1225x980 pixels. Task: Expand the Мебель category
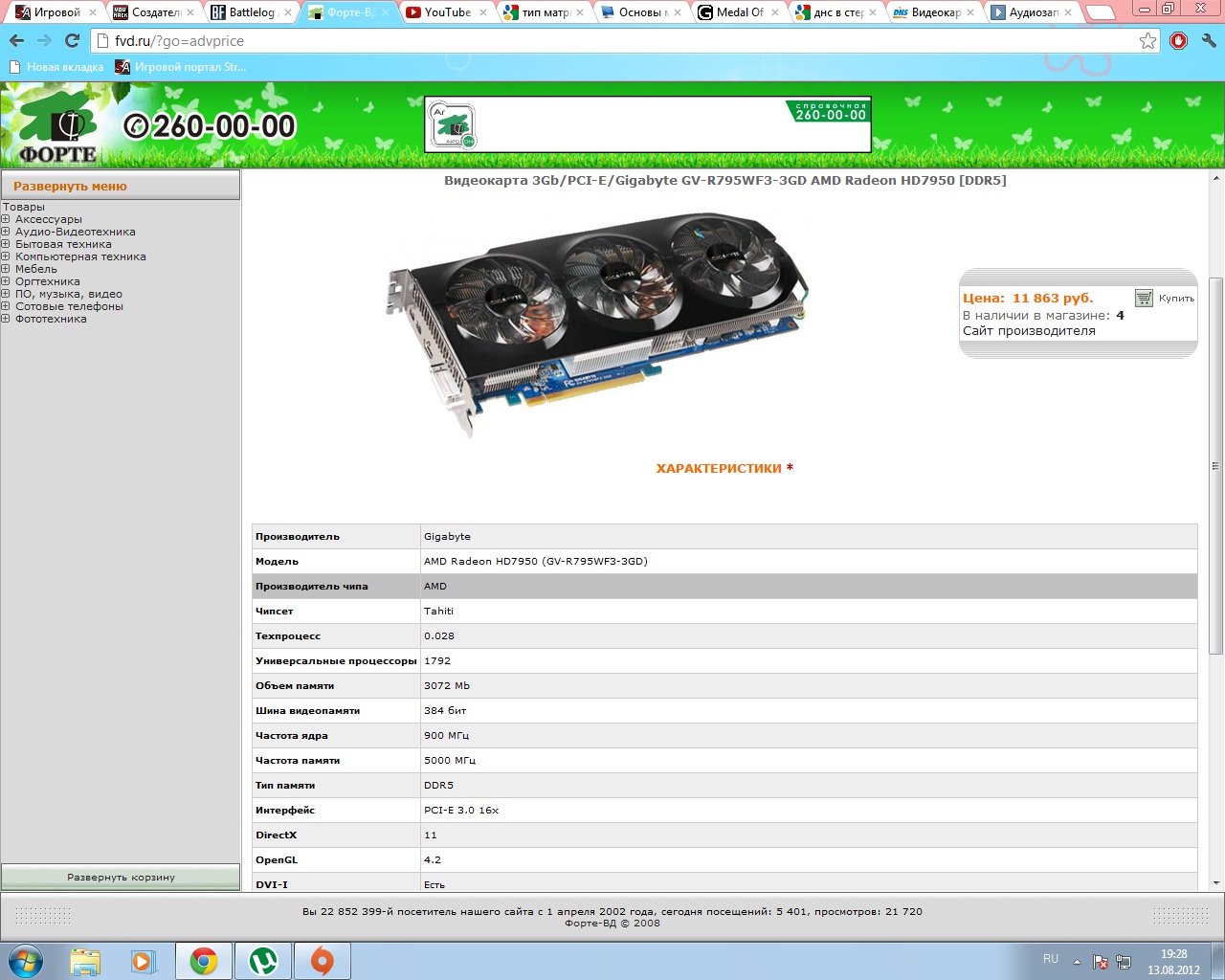point(6,269)
